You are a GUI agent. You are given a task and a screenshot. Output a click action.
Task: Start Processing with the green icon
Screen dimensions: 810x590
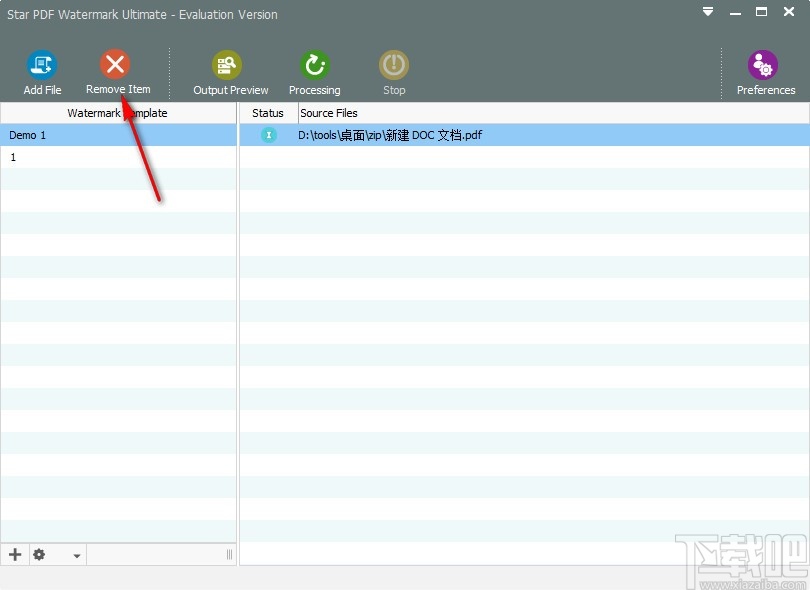click(x=315, y=65)
